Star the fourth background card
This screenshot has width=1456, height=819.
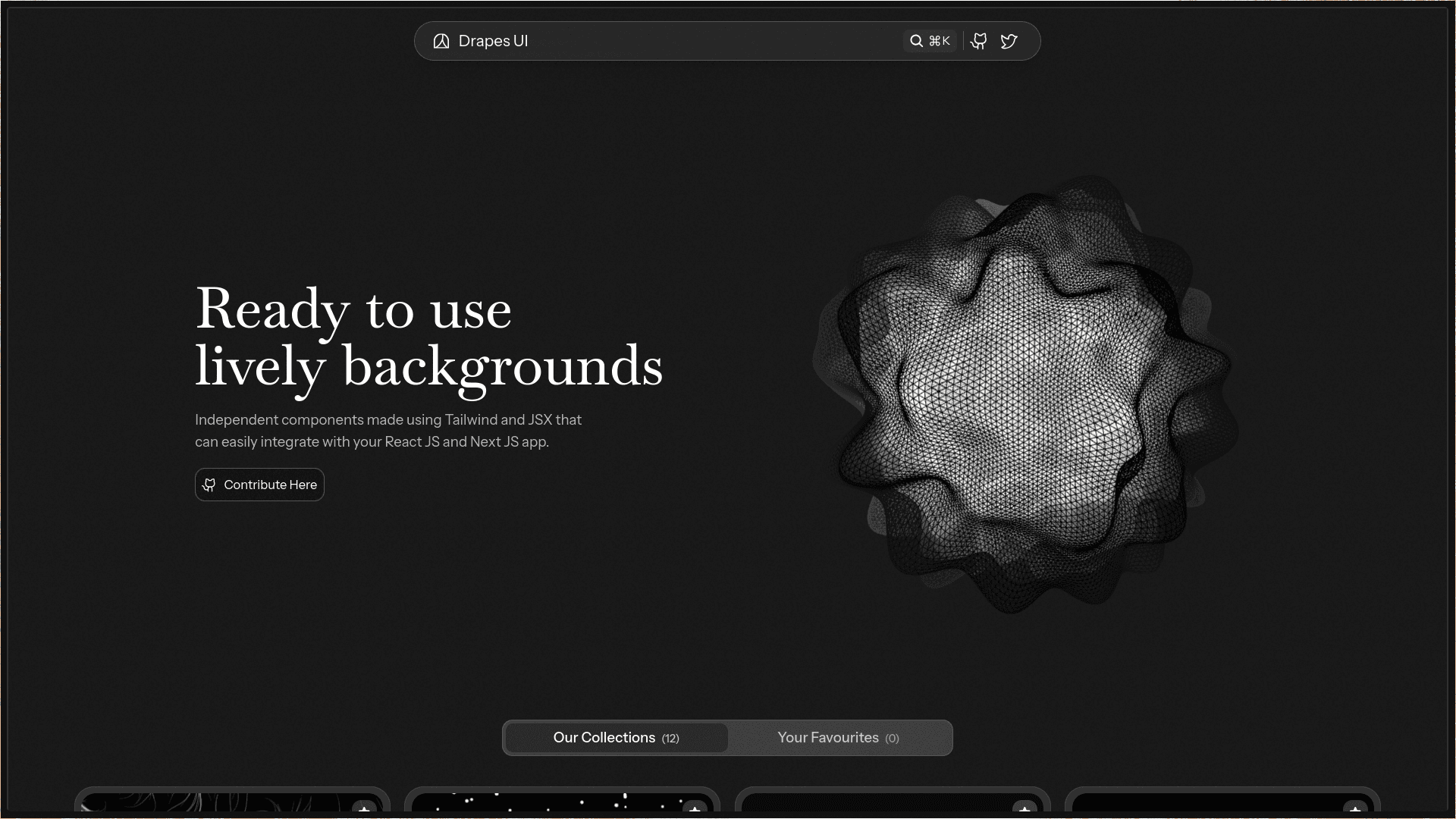pos(1355,808)
